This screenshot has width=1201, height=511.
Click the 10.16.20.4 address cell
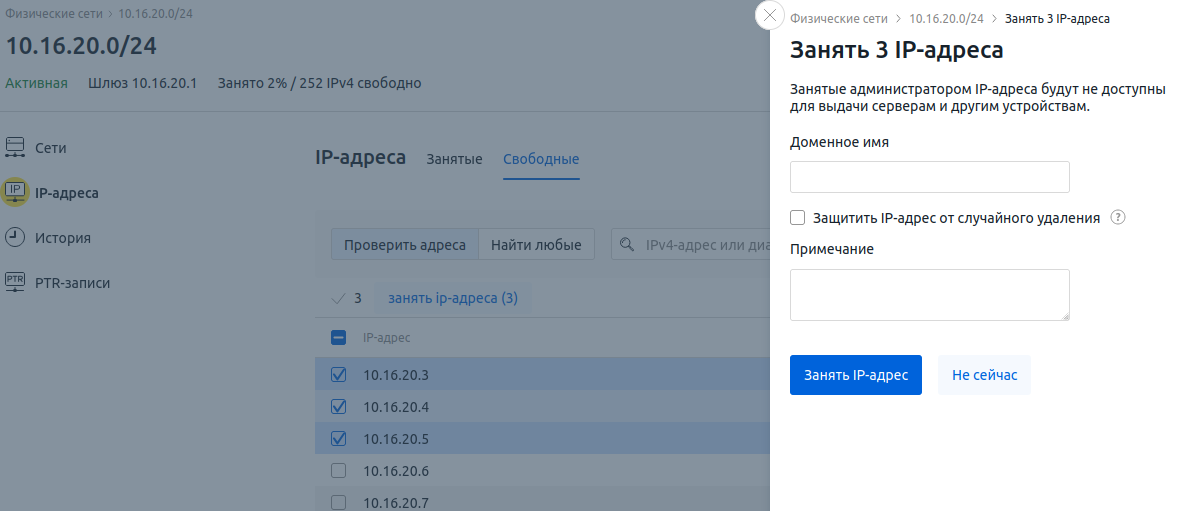(396, 407)
